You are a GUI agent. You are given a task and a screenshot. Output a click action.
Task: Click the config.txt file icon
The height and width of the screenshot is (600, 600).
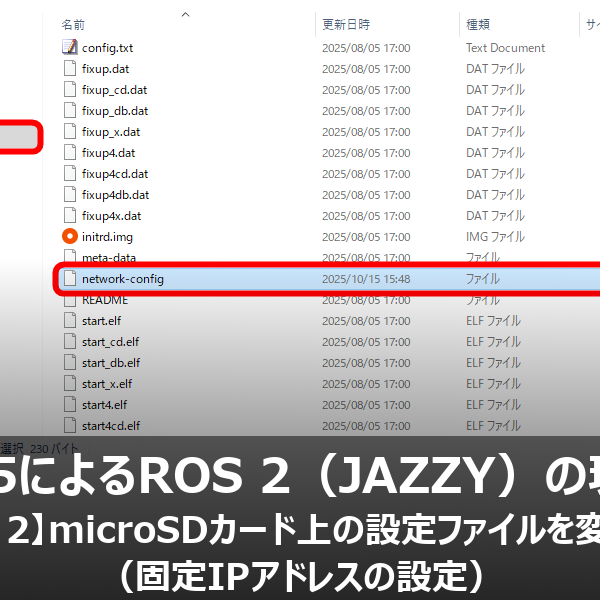69,48
